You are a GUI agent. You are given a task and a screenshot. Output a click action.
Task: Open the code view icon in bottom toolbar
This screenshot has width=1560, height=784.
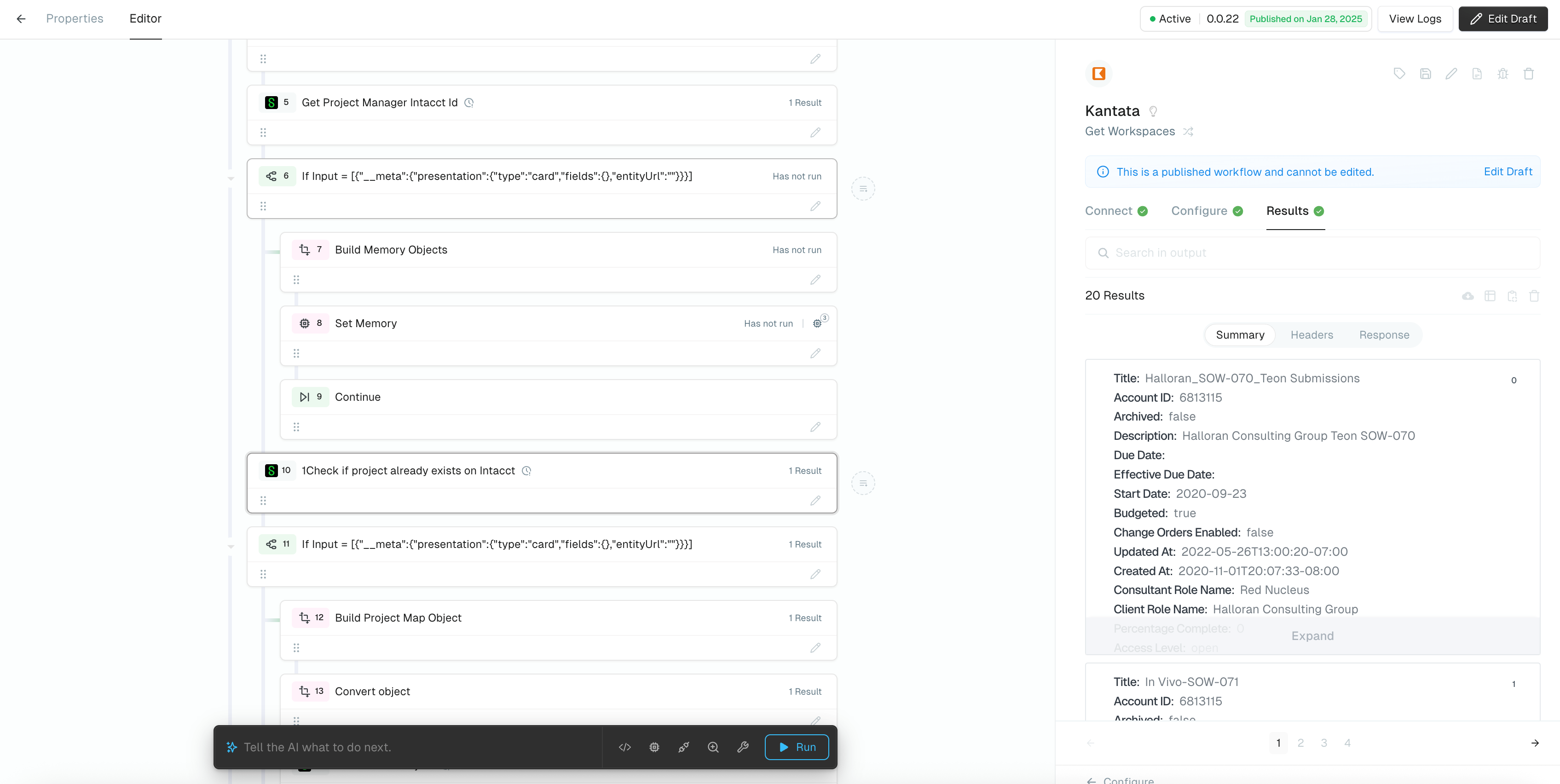click(624, 747)
